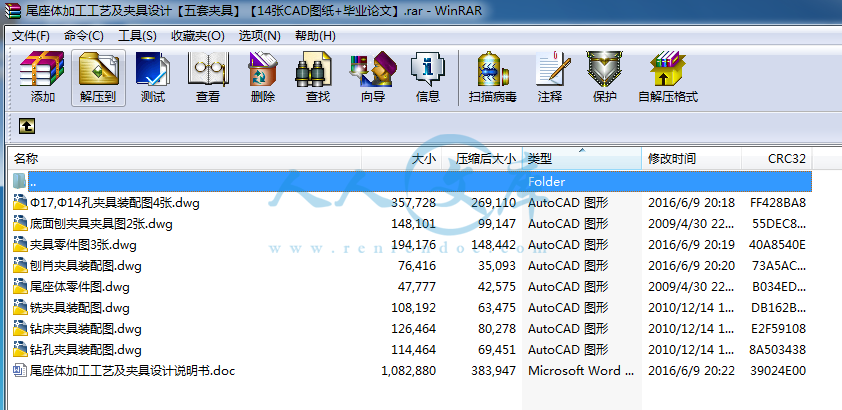Select file name 尾座体加工工艺及夹具设计说明书.doc
This screenshot has width=842, height=410.
tap(132, 371)
